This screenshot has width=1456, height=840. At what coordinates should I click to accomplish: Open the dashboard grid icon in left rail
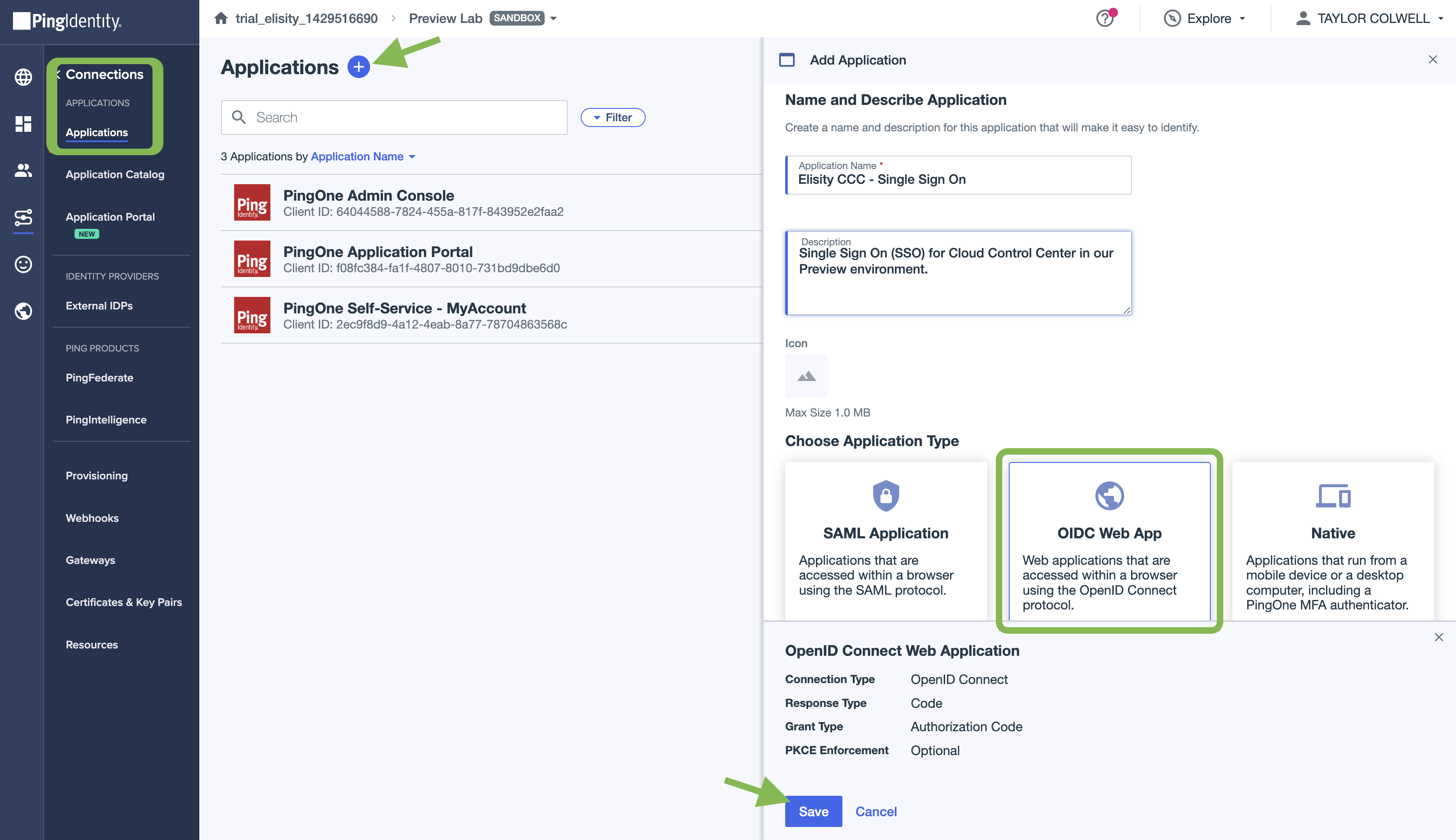click(23, 124)
